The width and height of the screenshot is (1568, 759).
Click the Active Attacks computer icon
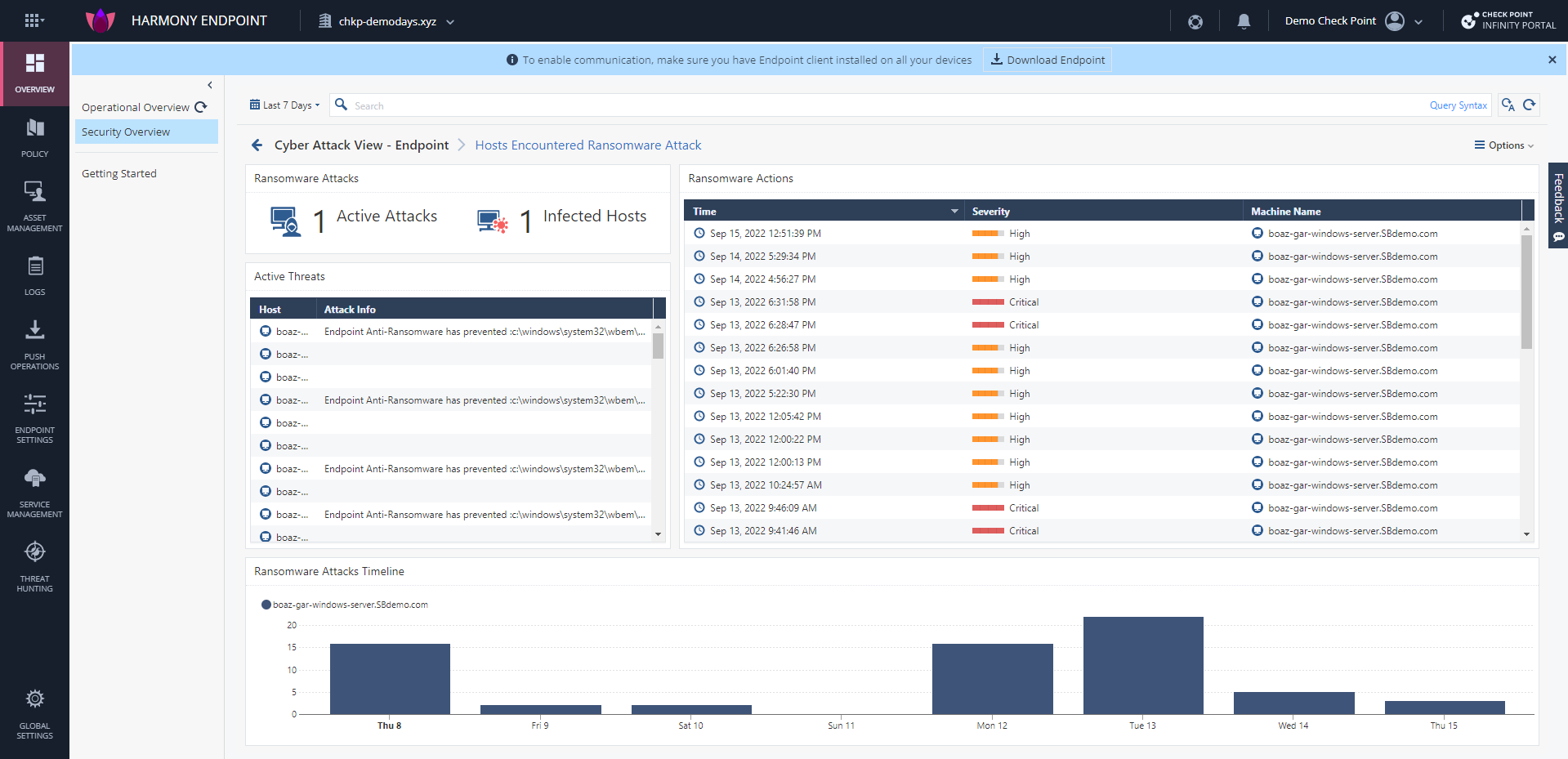[x=286, y=221]
